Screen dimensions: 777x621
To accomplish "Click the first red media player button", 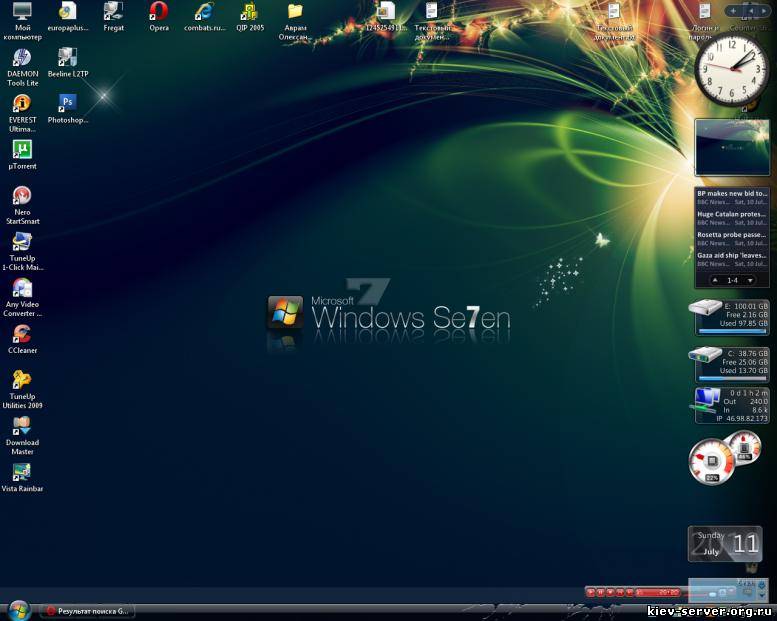I will pyautogui.click(x=591, y=592).
